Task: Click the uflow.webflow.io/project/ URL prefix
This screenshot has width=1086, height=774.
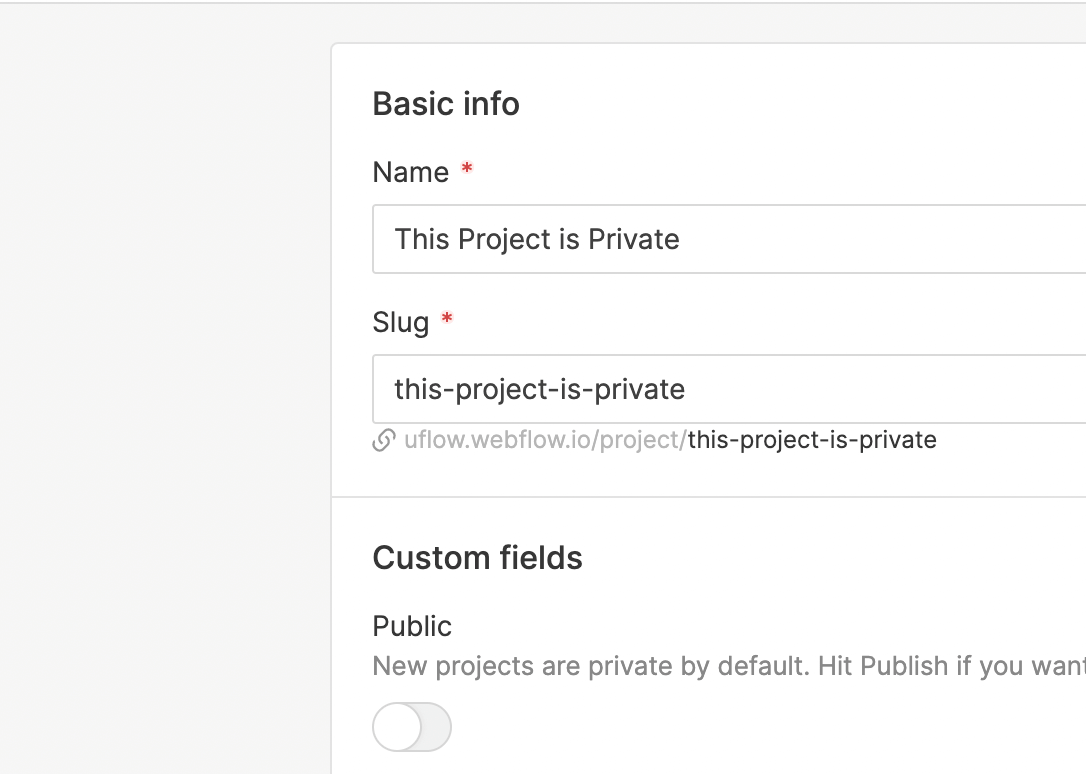Action: [545, 440]
